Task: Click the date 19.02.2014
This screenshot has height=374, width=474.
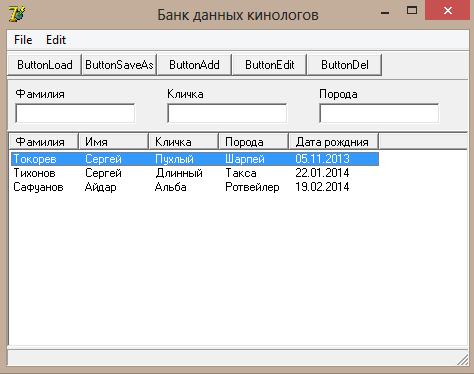Action: coord(322,187)
